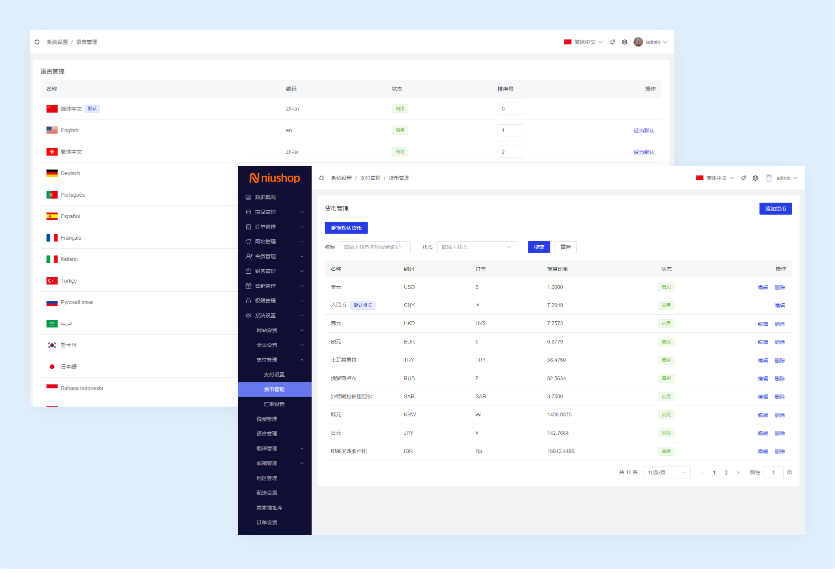This screenshot has width=835, height=573.
Task: Click the next page arrow in pagination
Action: 738,472
